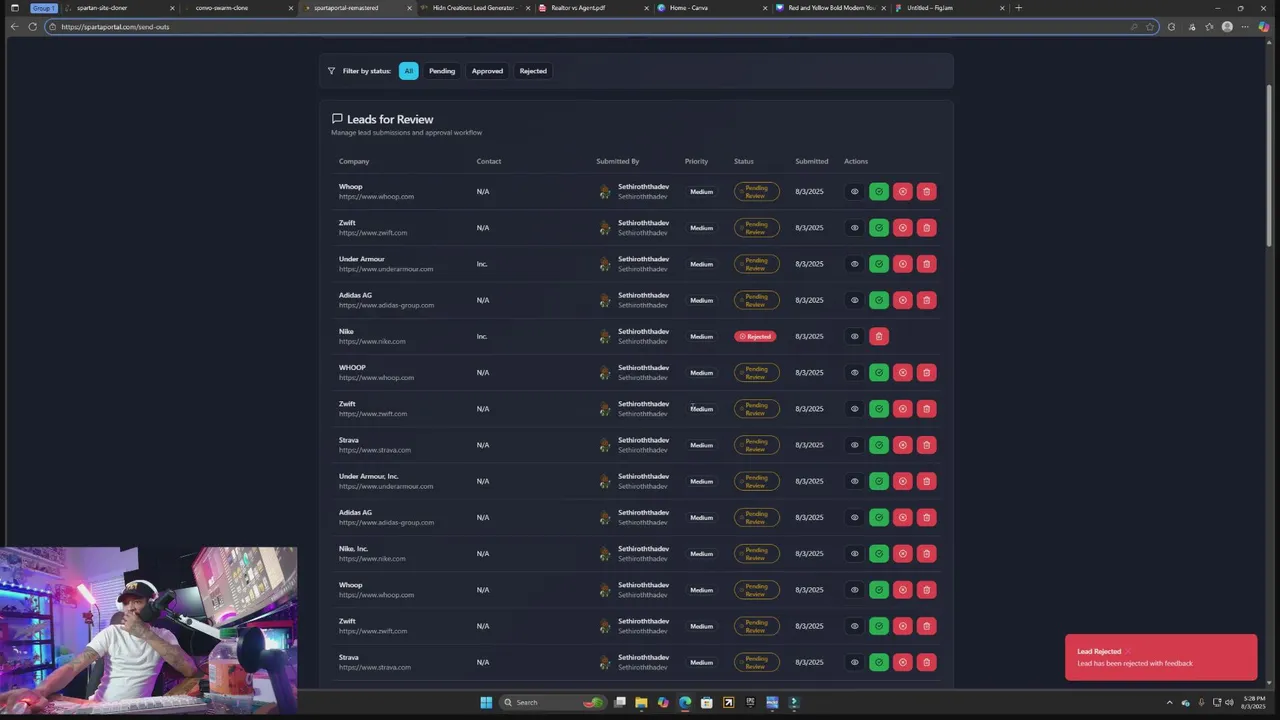View the all-caps WHOOP lead details

tap(854, 372)
